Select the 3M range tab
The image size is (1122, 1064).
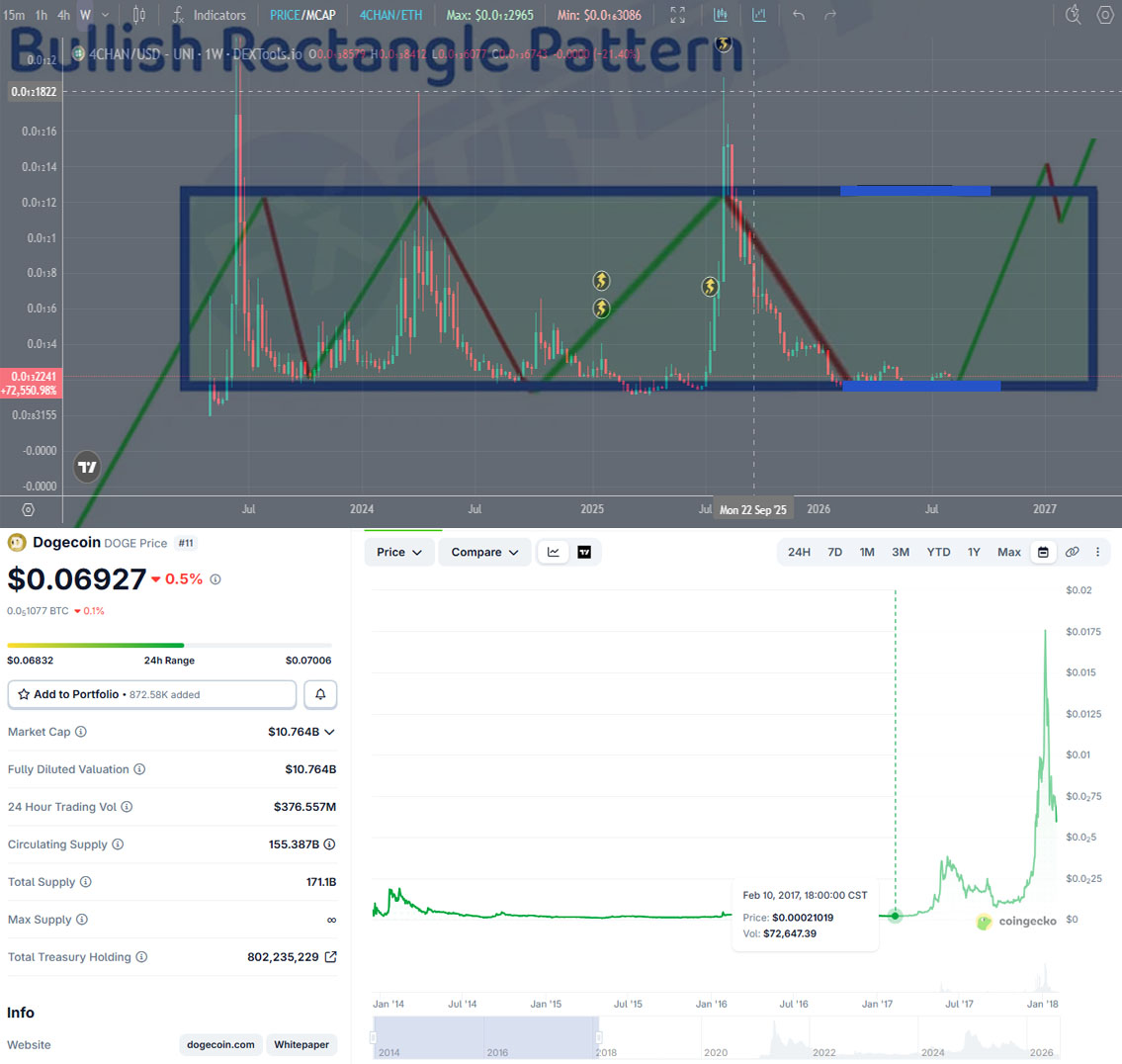[x=901, y=552]
